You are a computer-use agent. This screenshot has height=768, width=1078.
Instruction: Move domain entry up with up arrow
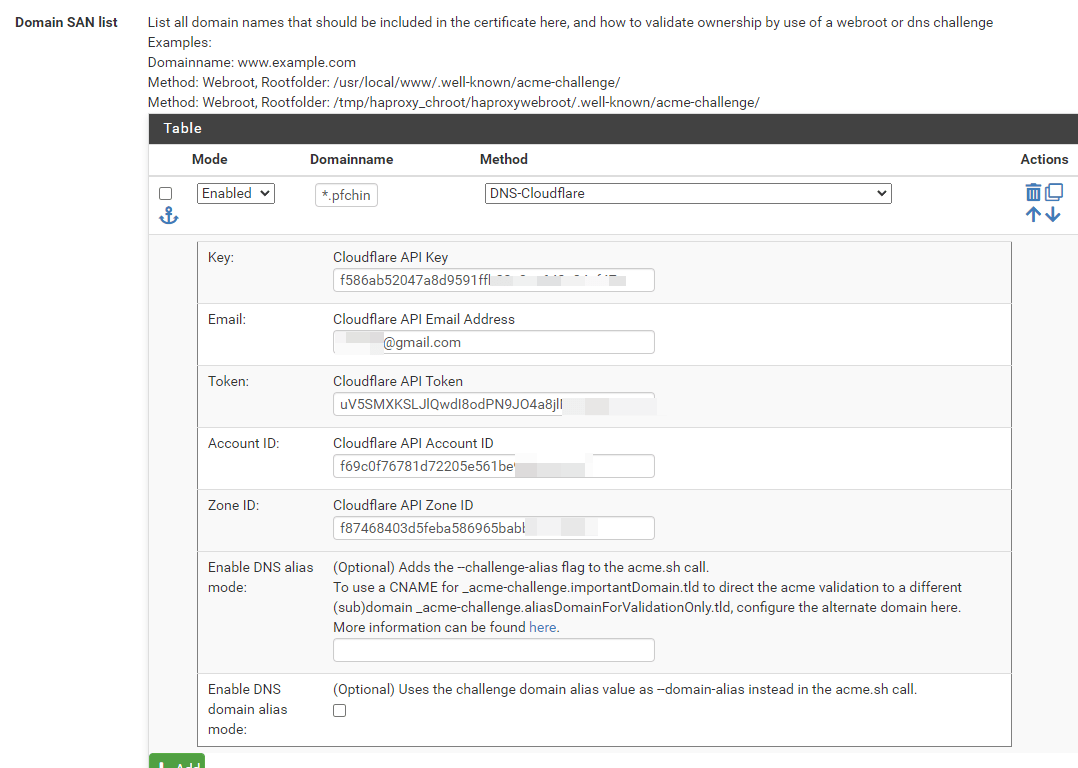click(x=1033, y=214)
